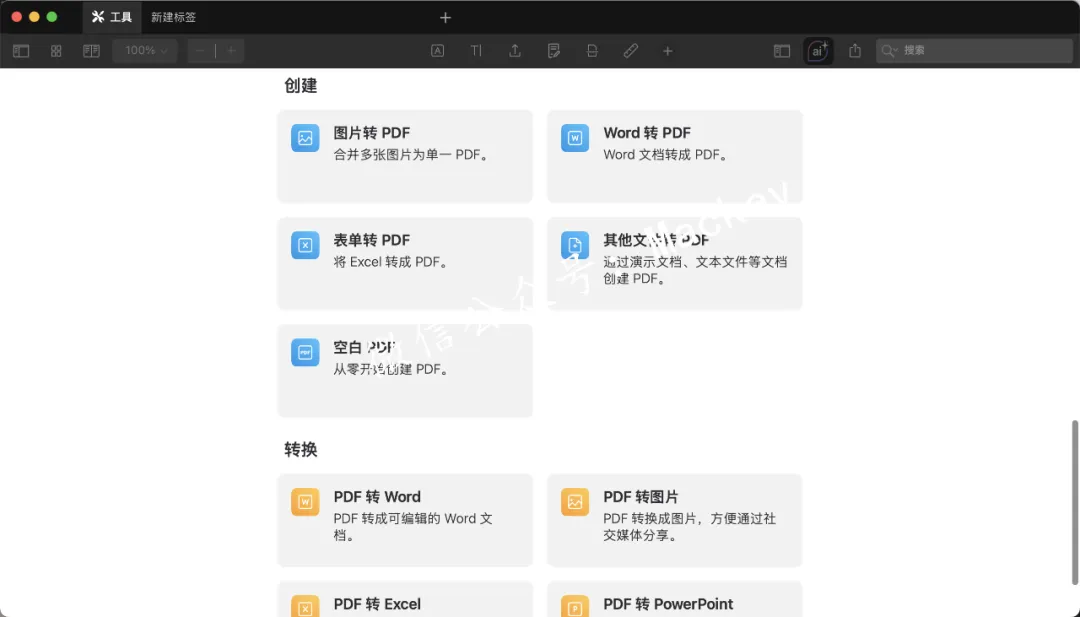This screenshot has height=617, width=1080.
Task: Focus the 搜索 search field
Action: pos(974,51)
